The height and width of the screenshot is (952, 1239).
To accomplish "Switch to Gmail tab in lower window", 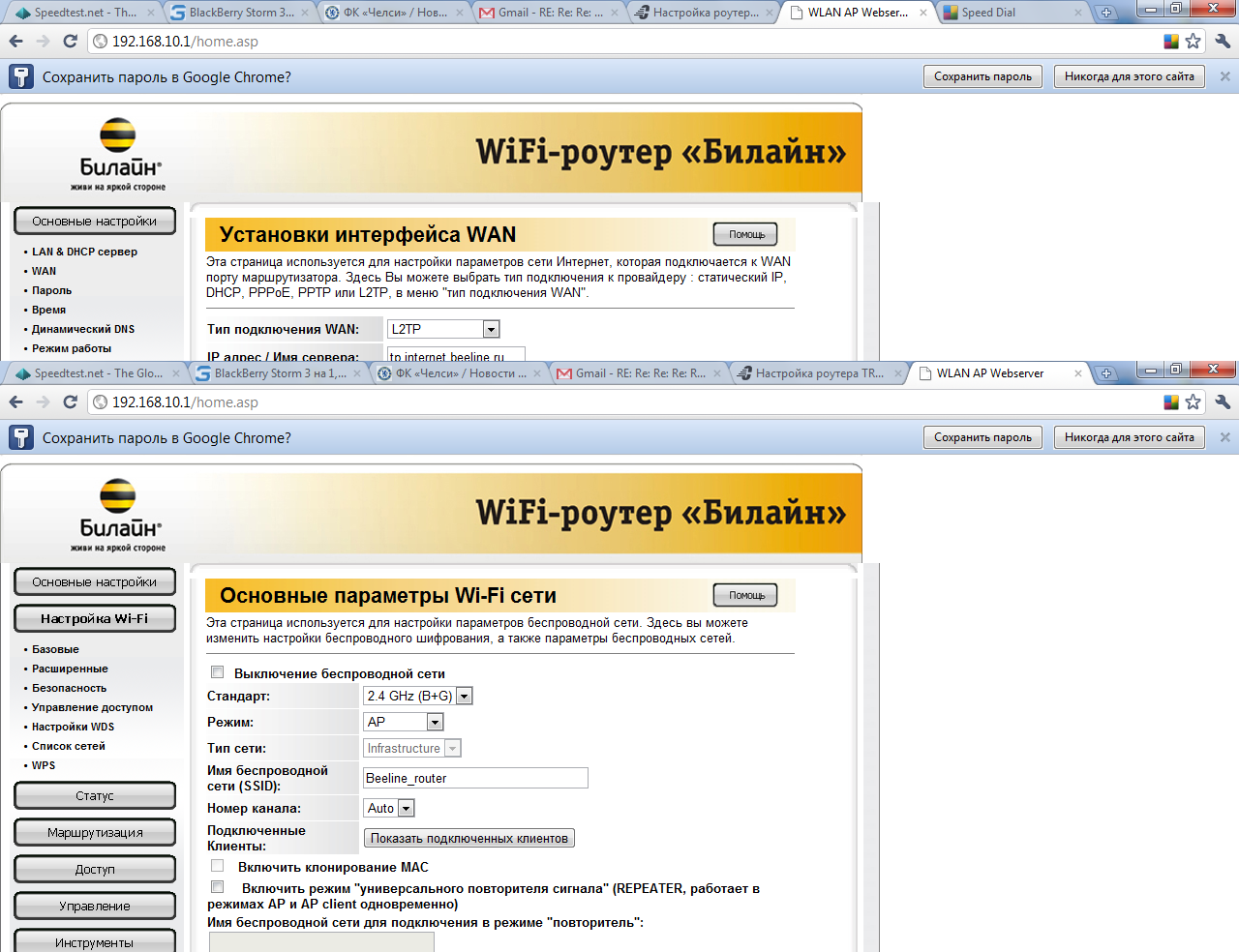I will [x=639, y=373].
